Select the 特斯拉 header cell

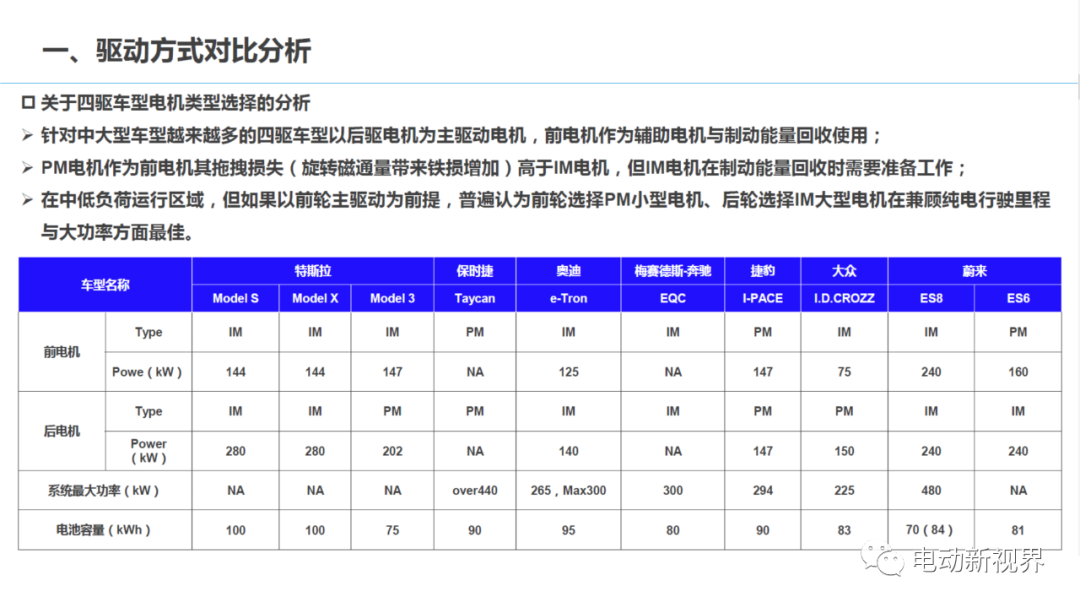[313, 271]
